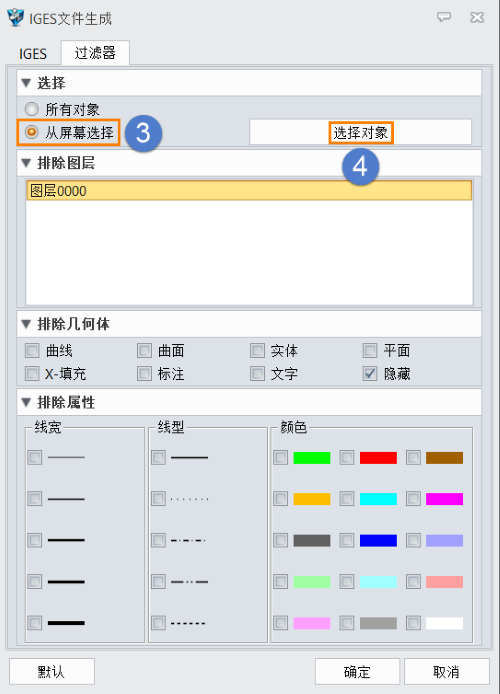Collapse the 排除图层 section
Viewport: 500px width, 694px height.
click(26, 163)
